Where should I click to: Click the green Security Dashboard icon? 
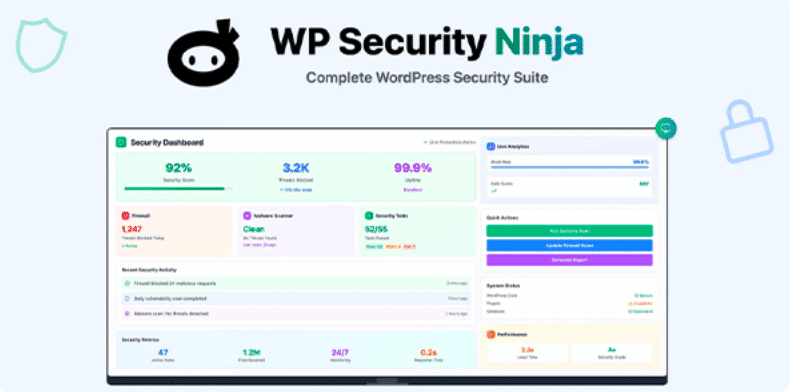pyautogui.click(x=121, y=143)
